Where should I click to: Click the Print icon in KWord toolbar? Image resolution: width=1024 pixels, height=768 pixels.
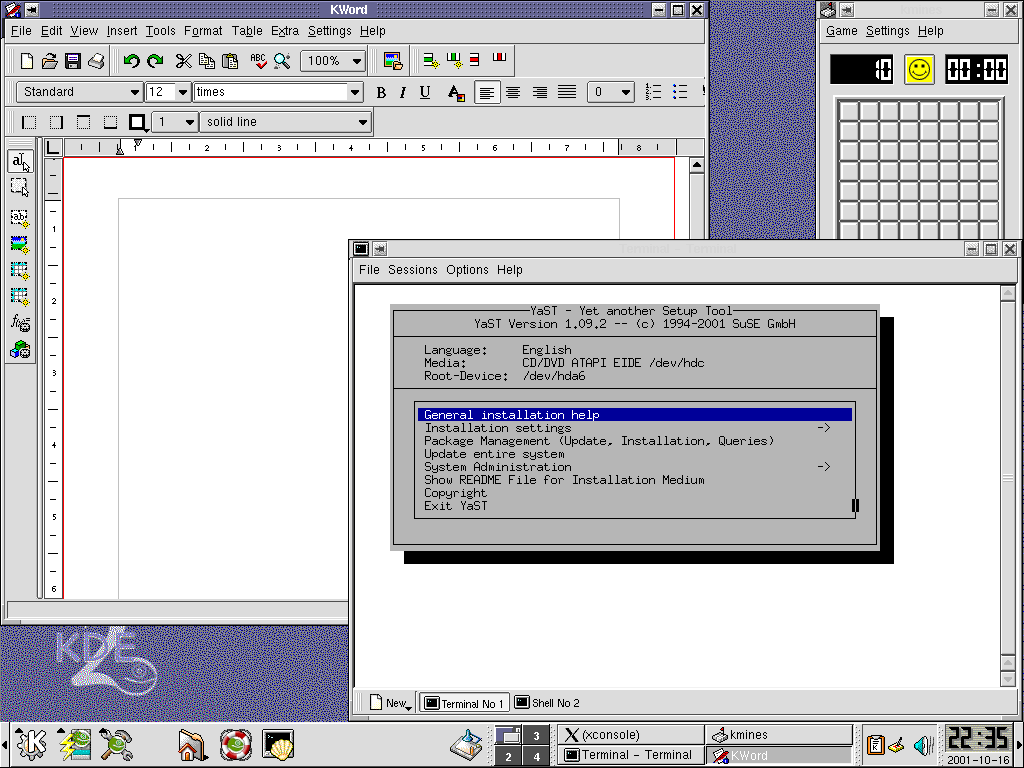(x=96, y=61)
